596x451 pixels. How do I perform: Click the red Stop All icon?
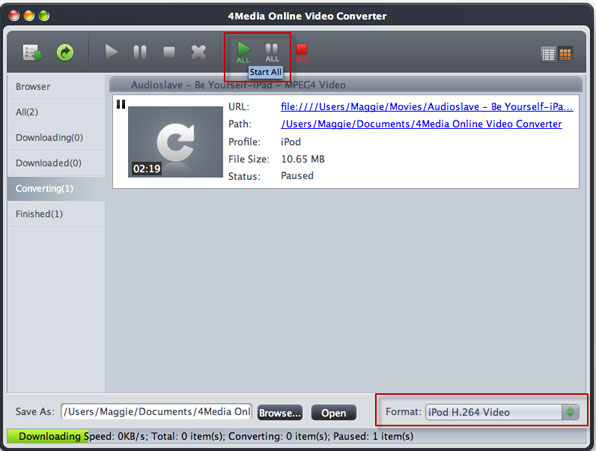click(302, 52)
